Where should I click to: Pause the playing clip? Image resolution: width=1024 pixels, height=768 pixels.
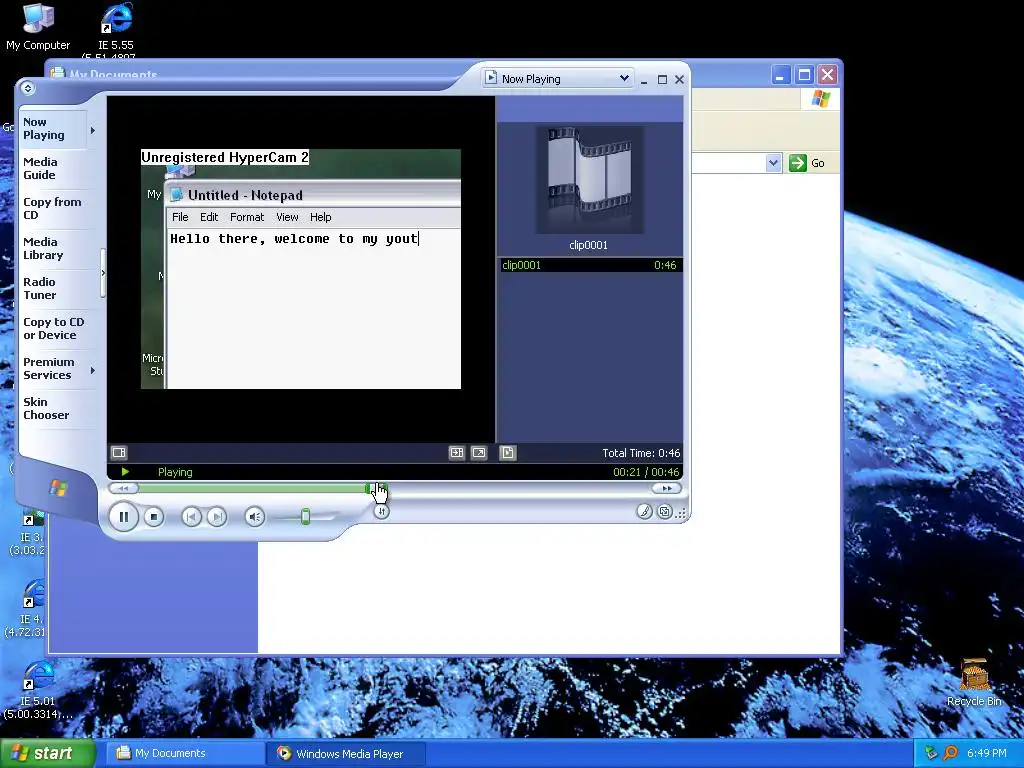pyautogui.click(x=123, y=517)
